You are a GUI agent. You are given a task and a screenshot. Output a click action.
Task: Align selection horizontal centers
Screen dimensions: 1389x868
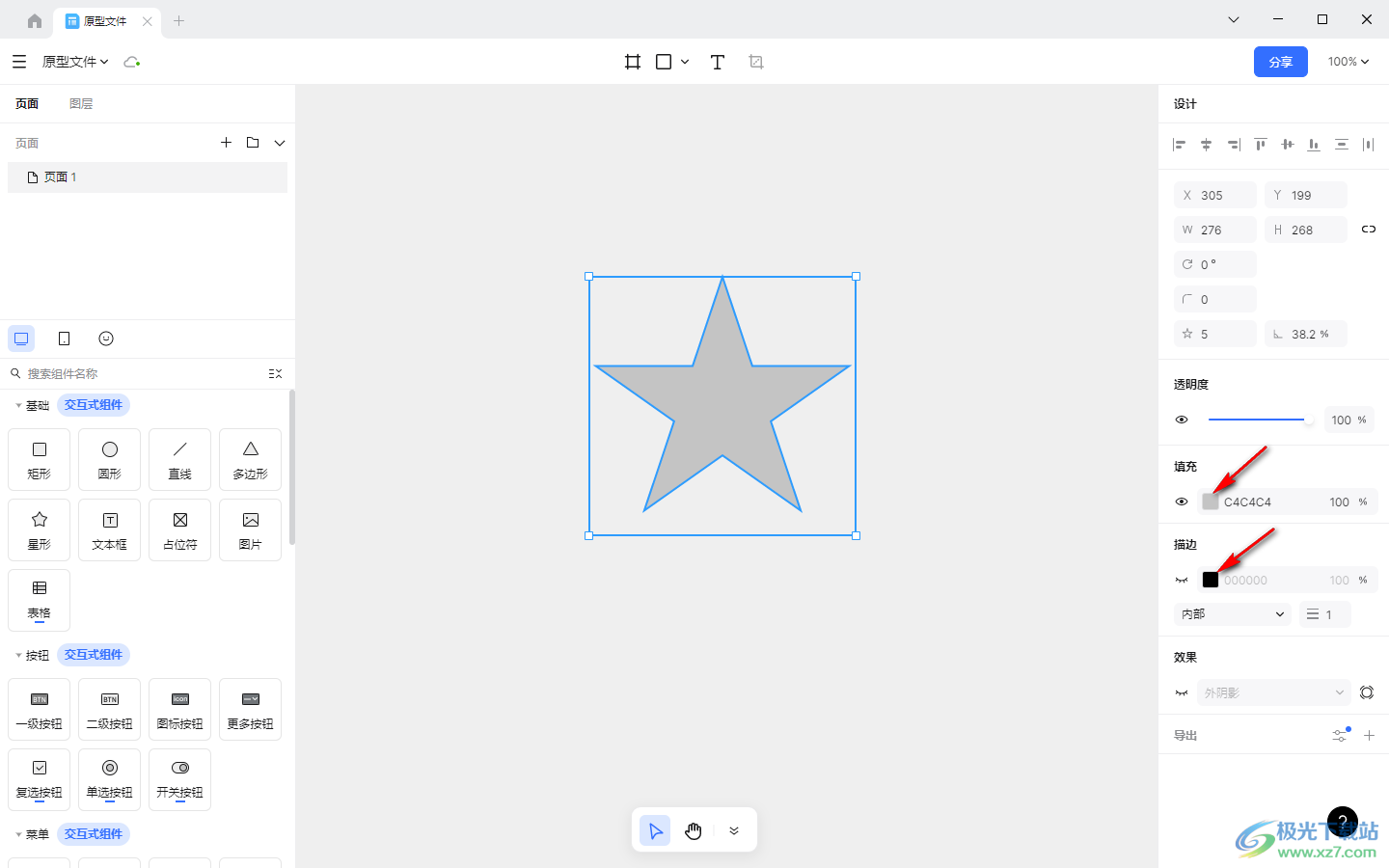(1206, 145)
